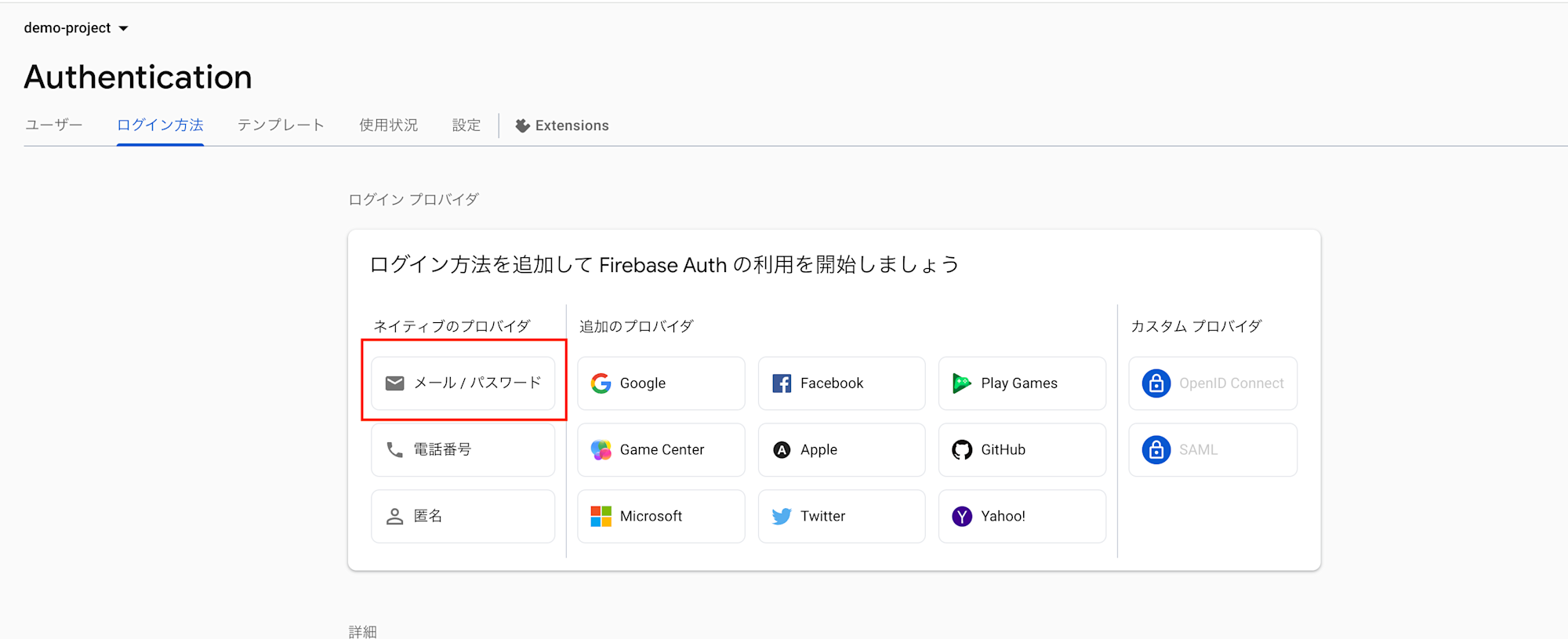The height and width of the screenshot is (639, 1568).
Task: Click the Twitter bird icon
Action: [x=782, y=517]
